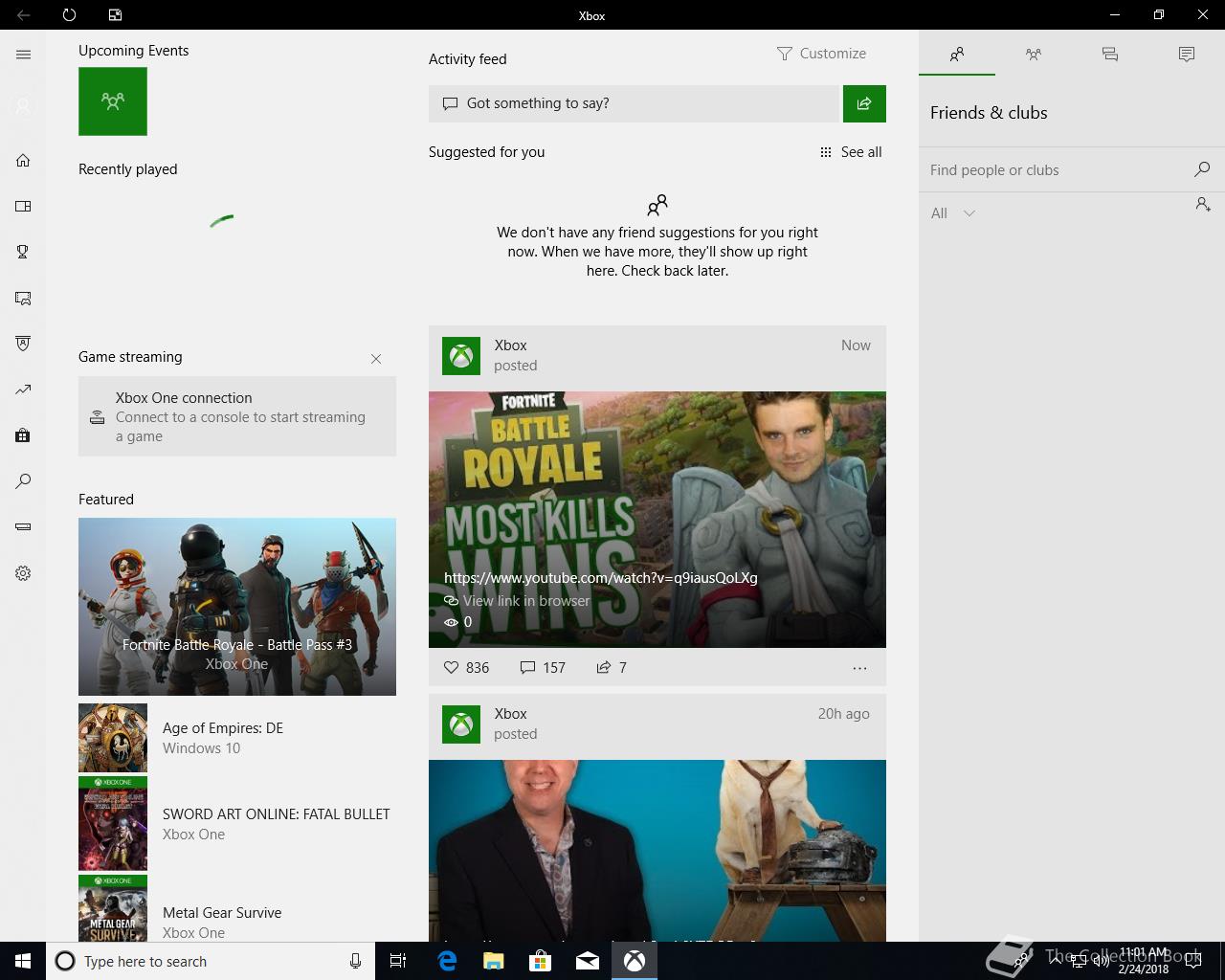Open the Upcoming Events green tile
The image size is (1225, 980).
113,101
